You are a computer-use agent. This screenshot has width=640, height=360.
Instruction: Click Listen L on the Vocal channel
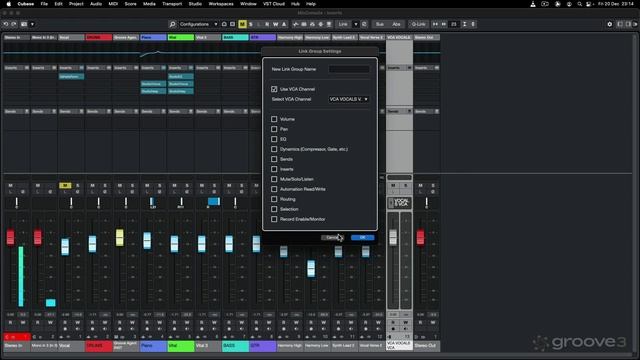coord(65,191)
